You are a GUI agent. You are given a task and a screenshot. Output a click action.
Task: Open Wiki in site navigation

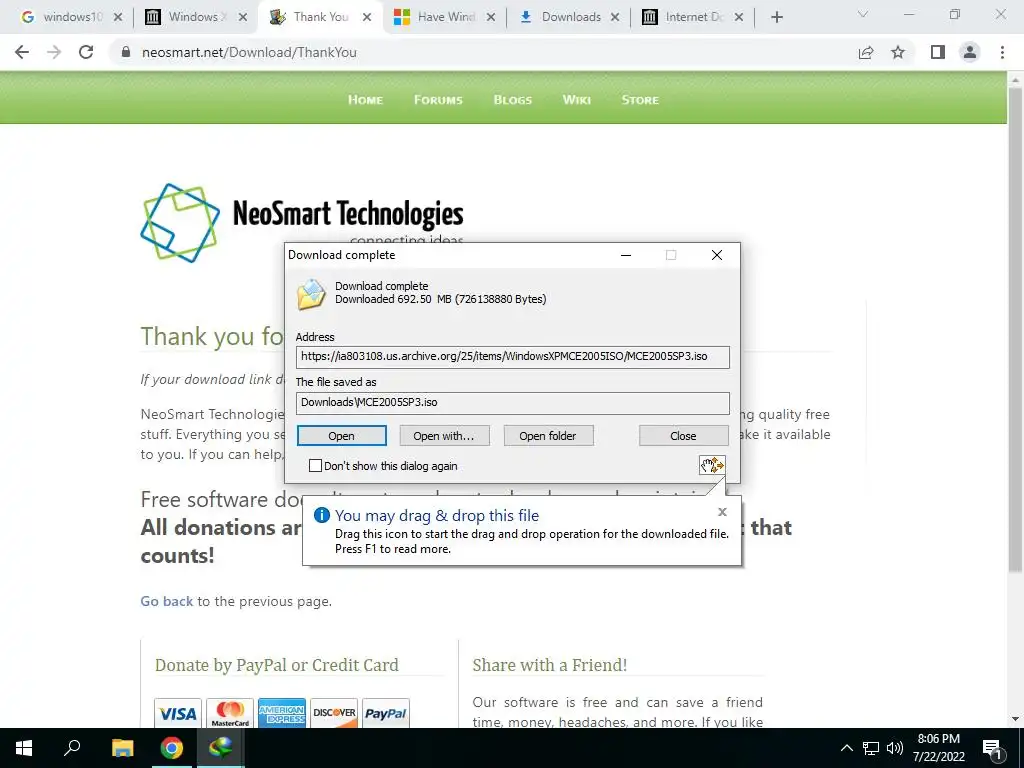[577, 100]
